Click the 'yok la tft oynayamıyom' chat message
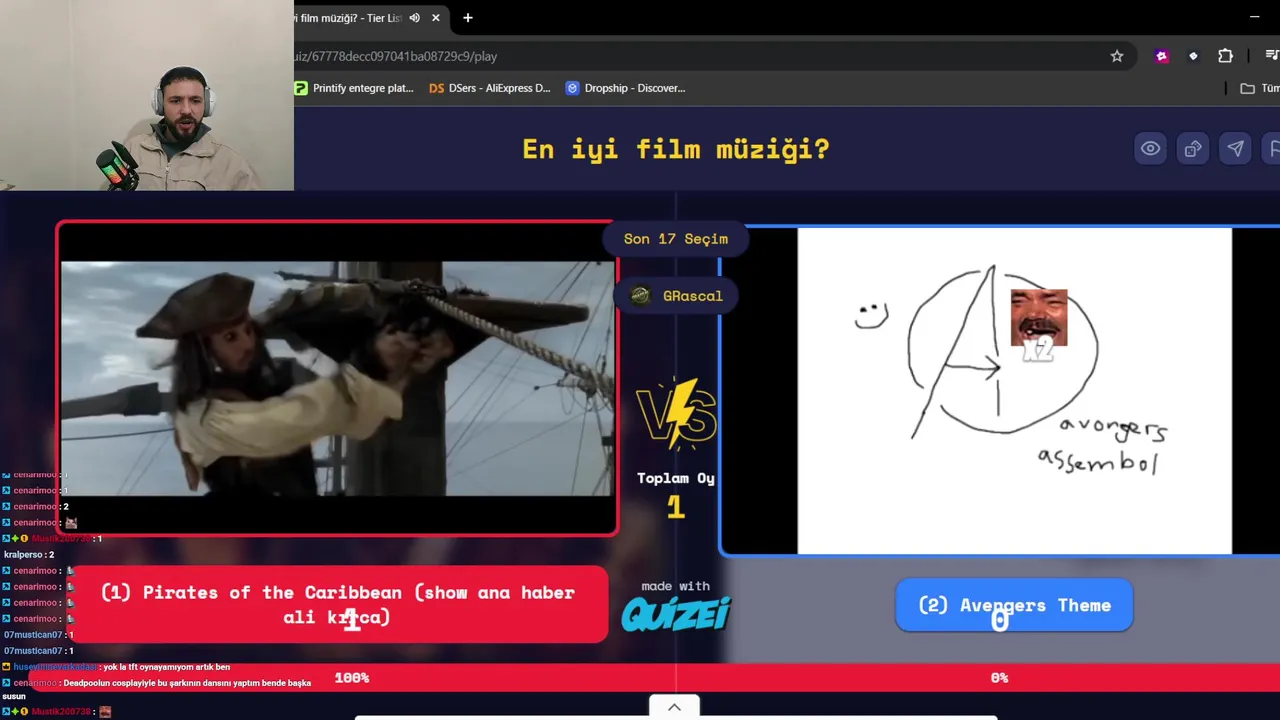The width and height of the screenshot is (1280, 720). [117, 667]
